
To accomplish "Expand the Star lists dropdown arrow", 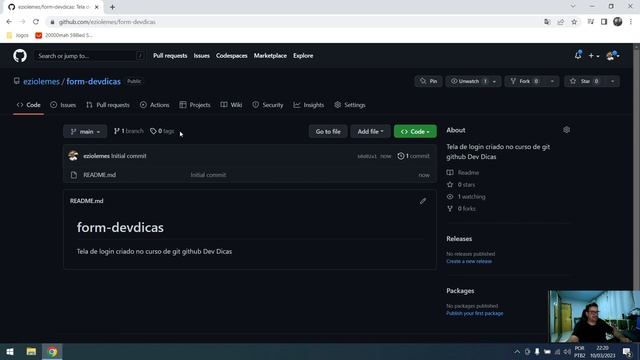I will pos(613,81).
